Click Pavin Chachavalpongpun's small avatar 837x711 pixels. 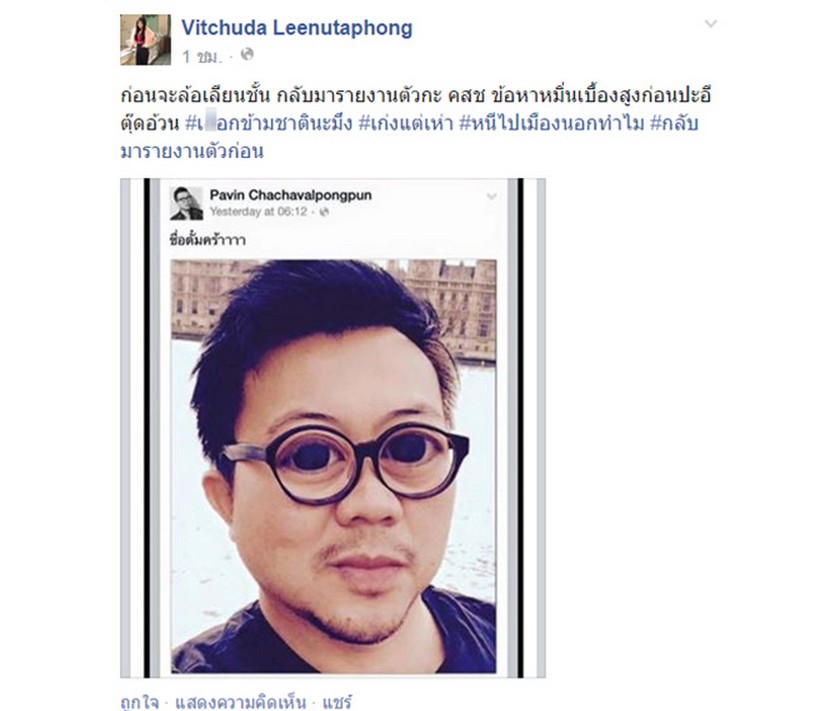pyautogui.click(x=186, y=203)
